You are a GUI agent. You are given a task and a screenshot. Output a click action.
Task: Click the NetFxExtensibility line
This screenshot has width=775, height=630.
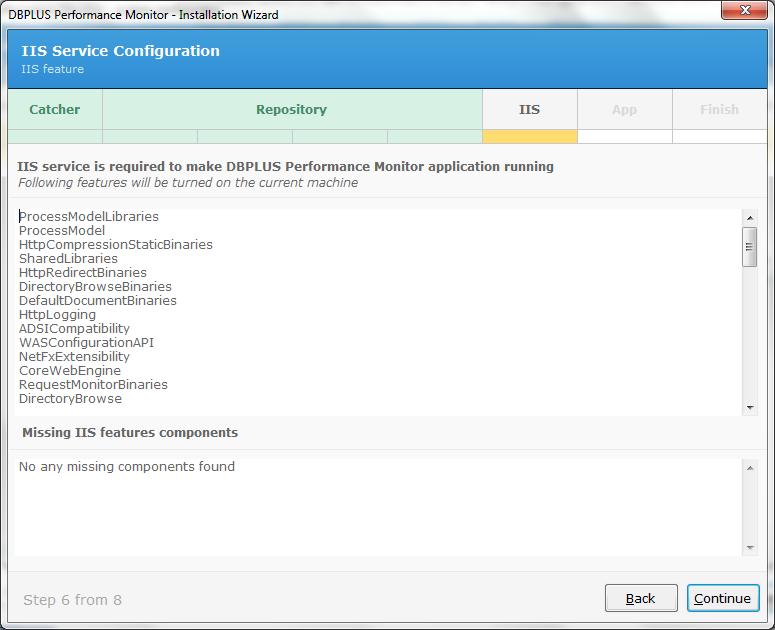[74, 357]
